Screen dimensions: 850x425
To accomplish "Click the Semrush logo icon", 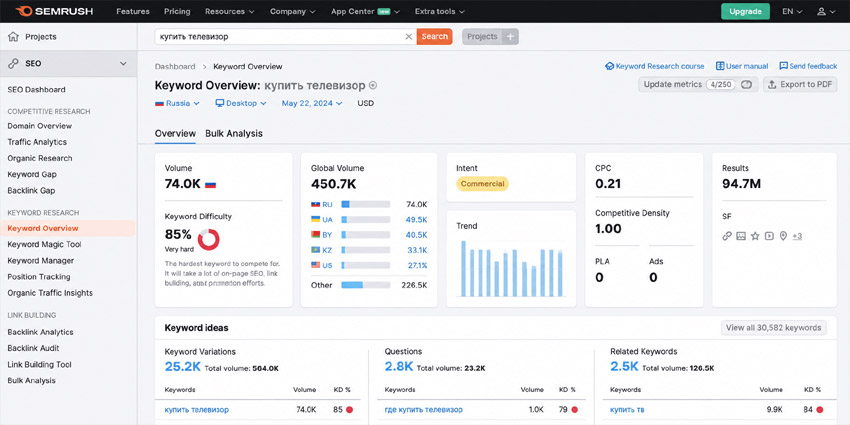I will (24, 11).
